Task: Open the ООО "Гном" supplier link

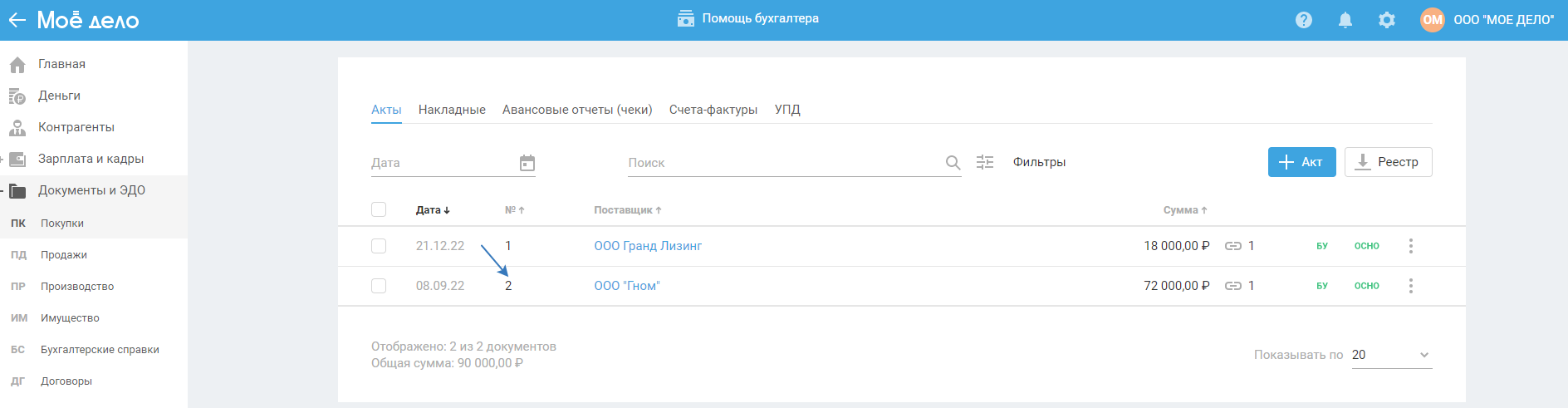Action: [x=626, y=286]
